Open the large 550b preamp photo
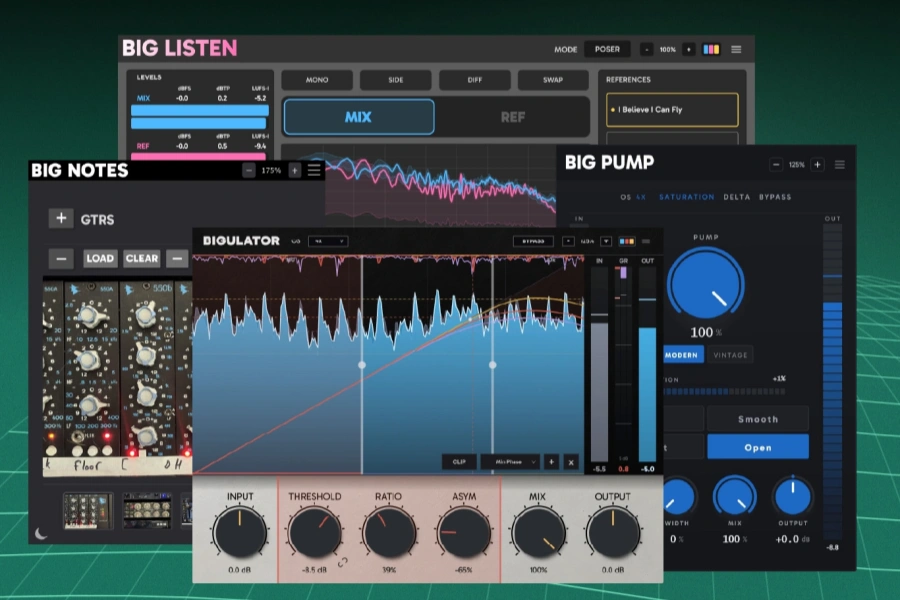This screenshot has width=900, height=600. 118,377
